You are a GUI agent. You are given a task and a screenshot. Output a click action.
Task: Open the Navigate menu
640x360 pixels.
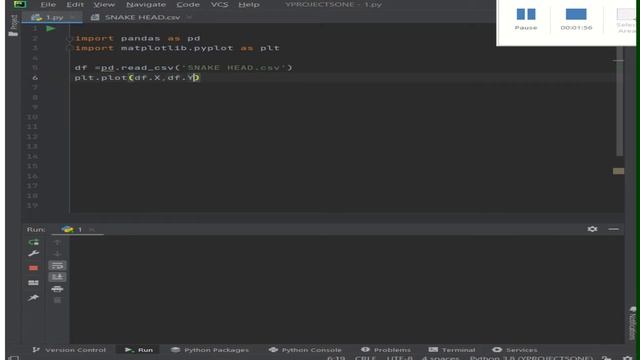[x=146, y=4]
